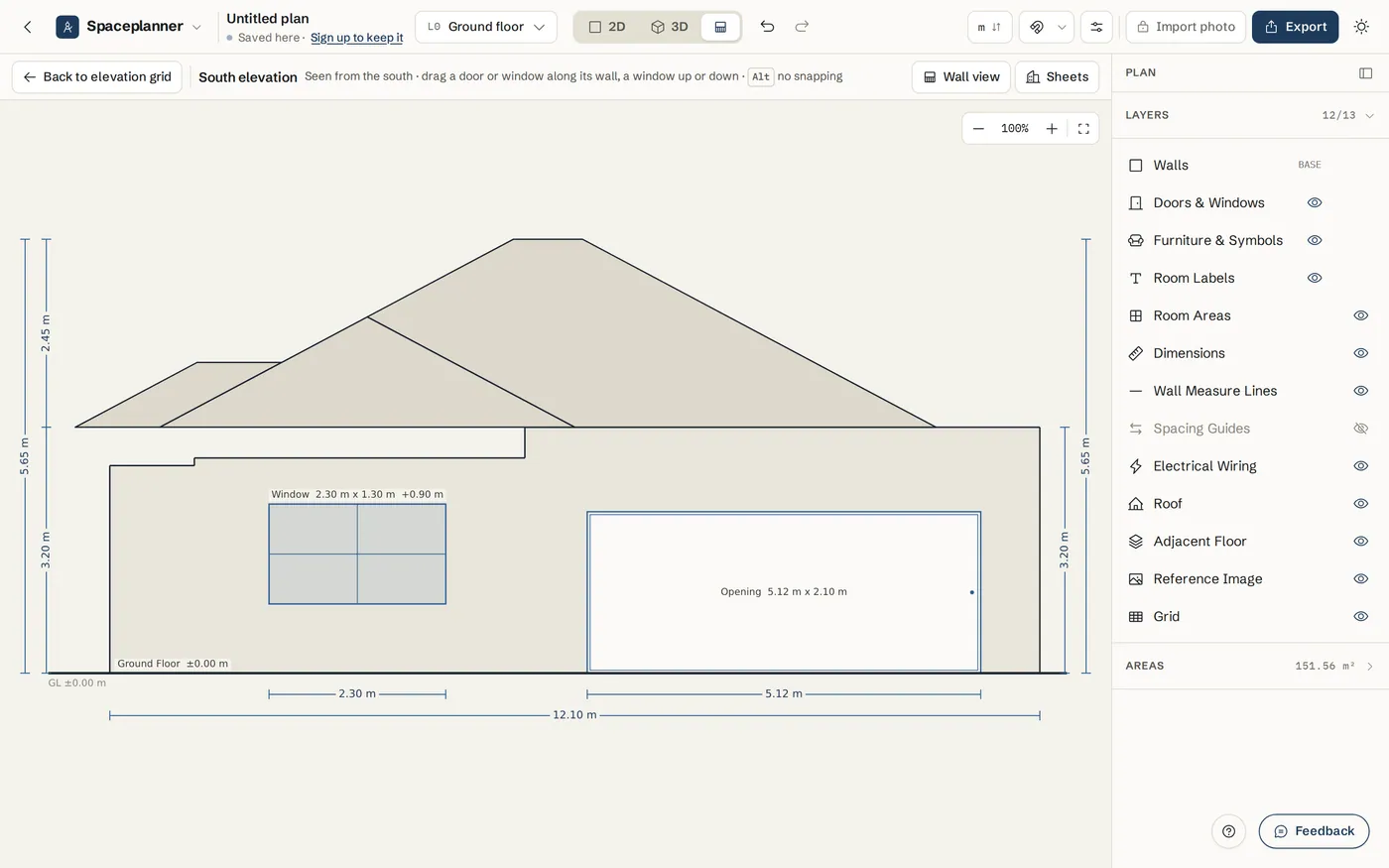Open the plan settings sliders icon
The width and height of the screenshot is (1389, 868).
1096,27
